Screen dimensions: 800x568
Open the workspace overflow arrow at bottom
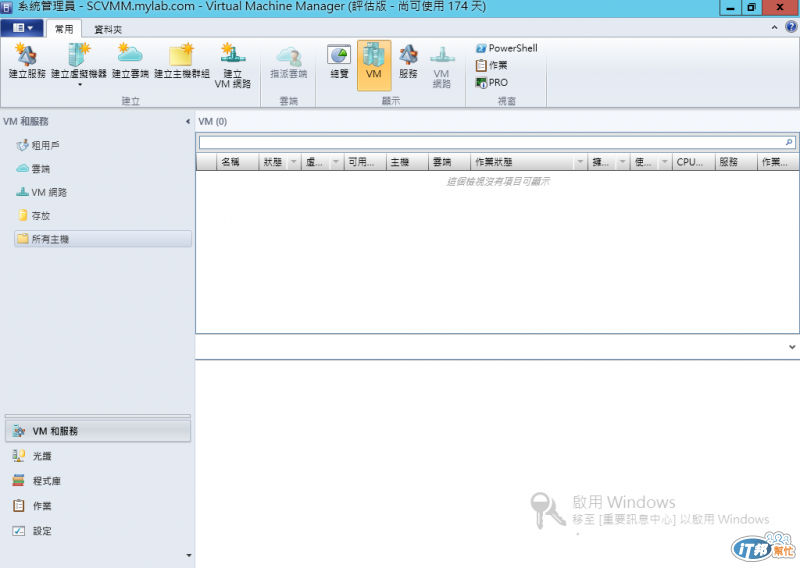coord(189,555)
